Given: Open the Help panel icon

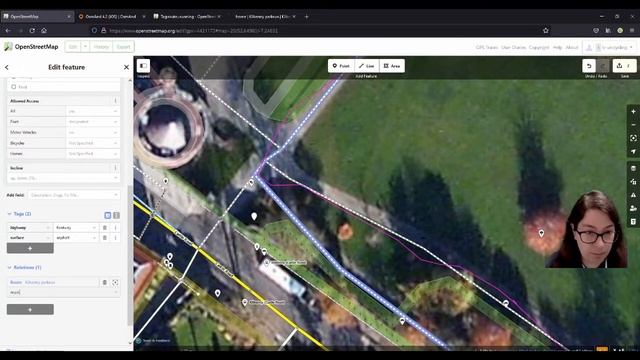Looking at the screenshot, I should click(633, 222).
